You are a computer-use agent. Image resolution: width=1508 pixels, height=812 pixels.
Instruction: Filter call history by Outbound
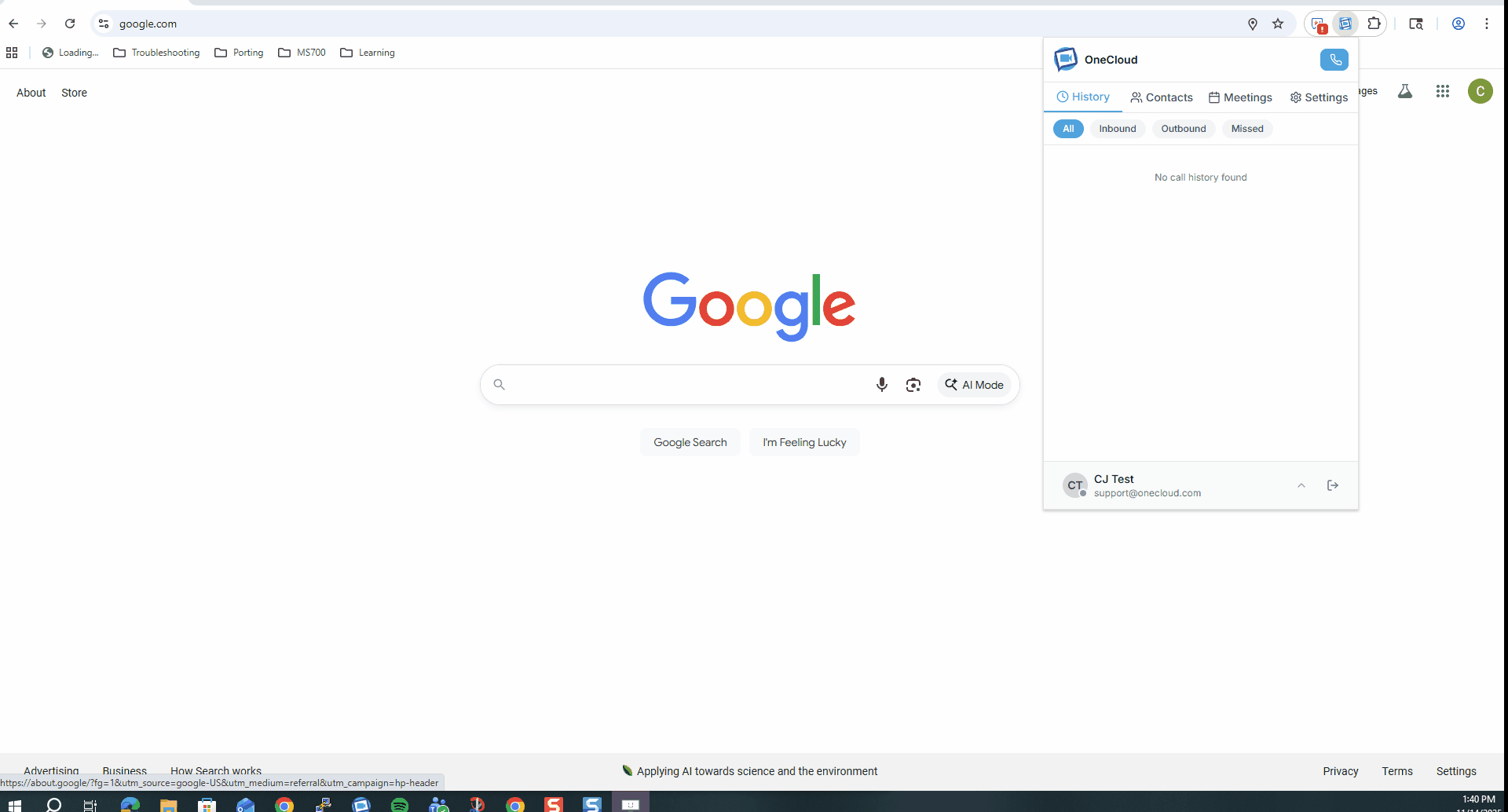pos(1183,129)
